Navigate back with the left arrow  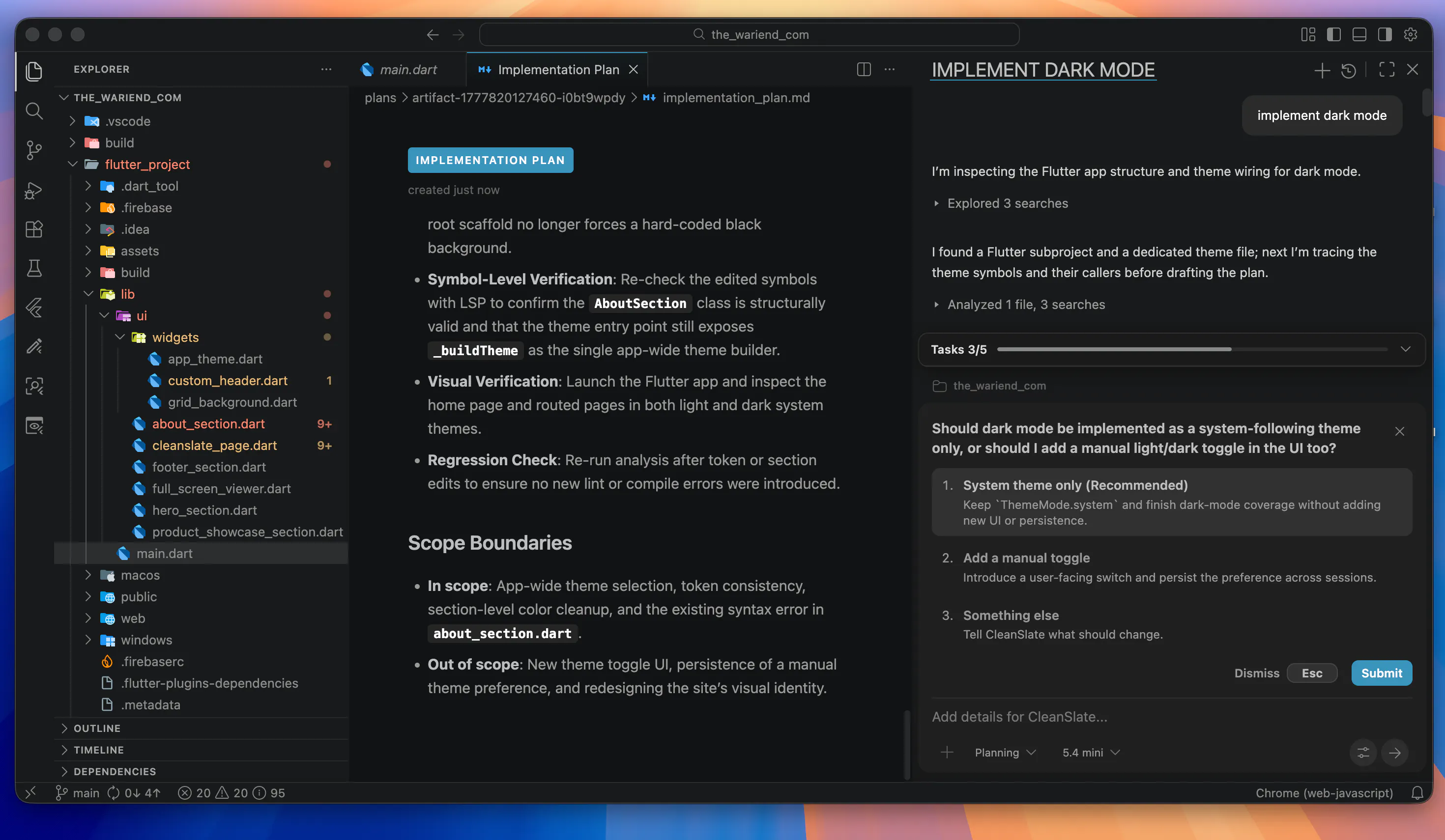[433, 34]
